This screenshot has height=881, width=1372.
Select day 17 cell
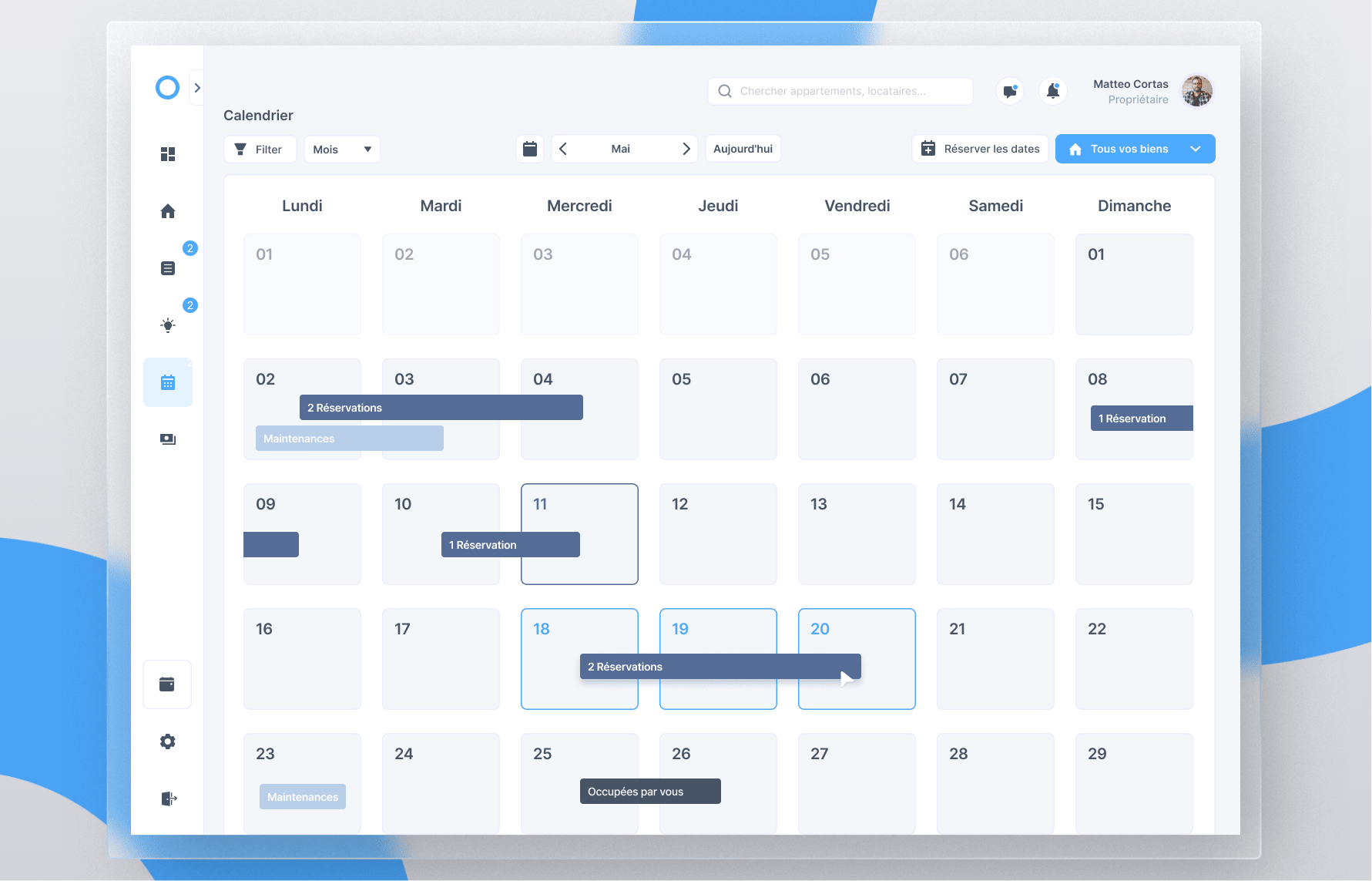coord(441,659)
